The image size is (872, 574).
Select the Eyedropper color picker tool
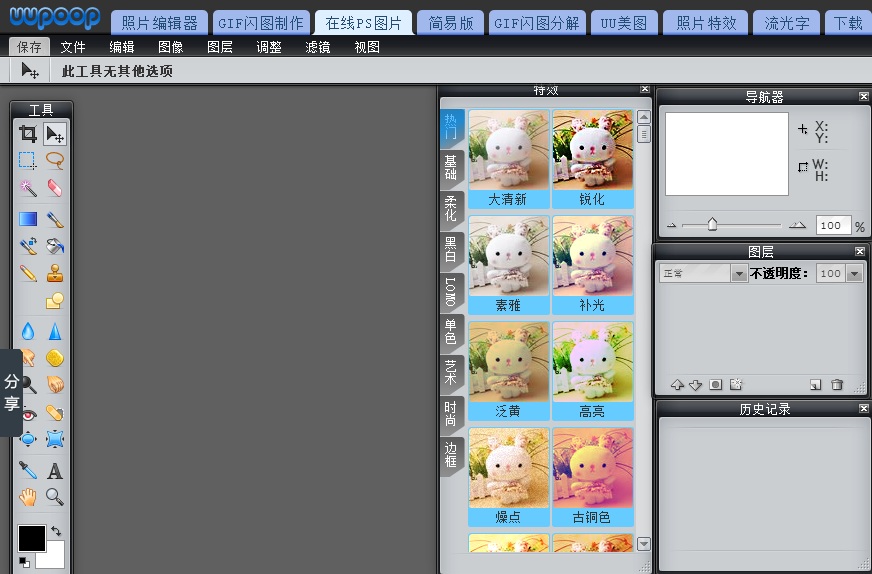click(28, 470)
